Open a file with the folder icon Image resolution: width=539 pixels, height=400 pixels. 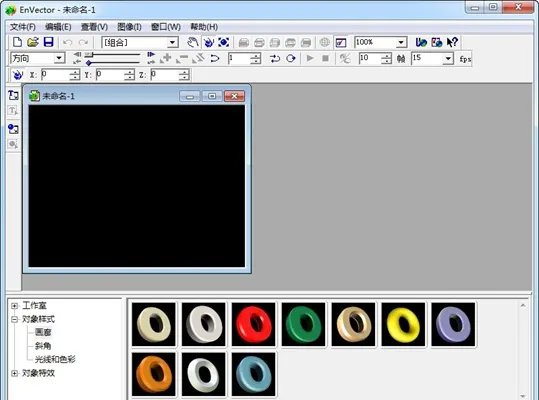click(x=33, y=42)
